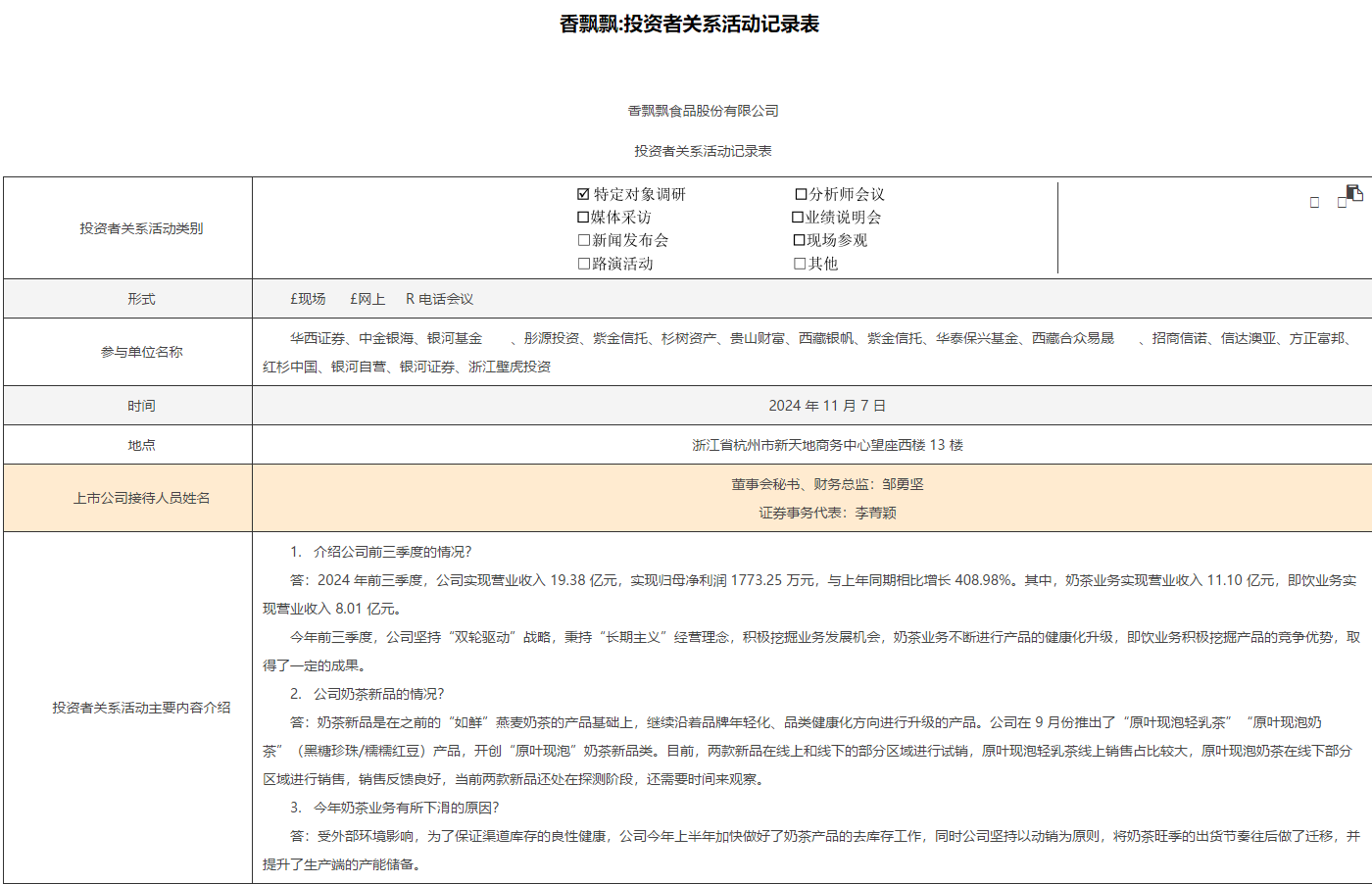Select the date 2024 年 11 月 7 日
This screenshot has height=884, width=1372.
pos(827,406)
